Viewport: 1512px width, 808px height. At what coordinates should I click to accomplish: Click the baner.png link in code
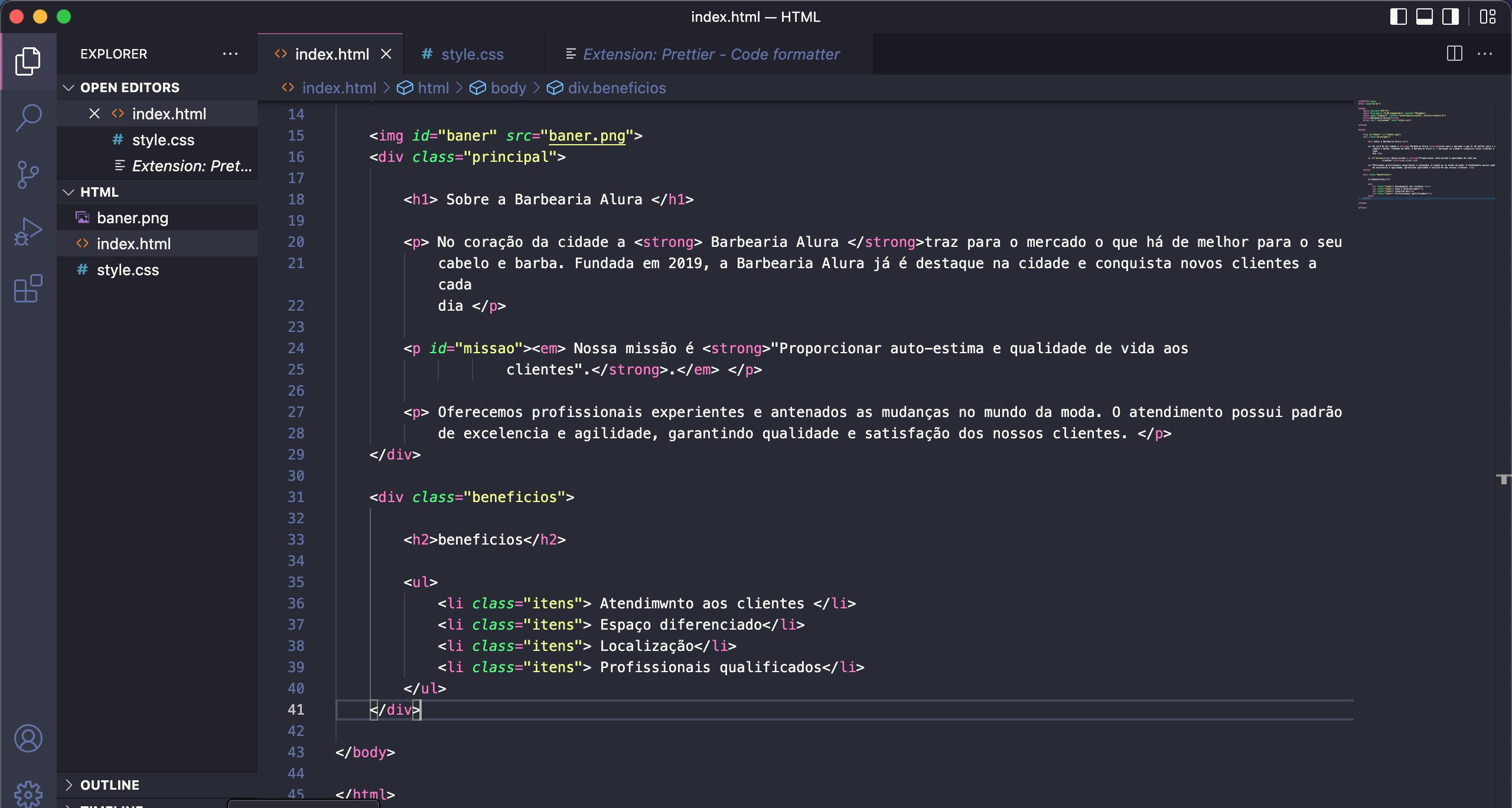(x=586, y=136)
